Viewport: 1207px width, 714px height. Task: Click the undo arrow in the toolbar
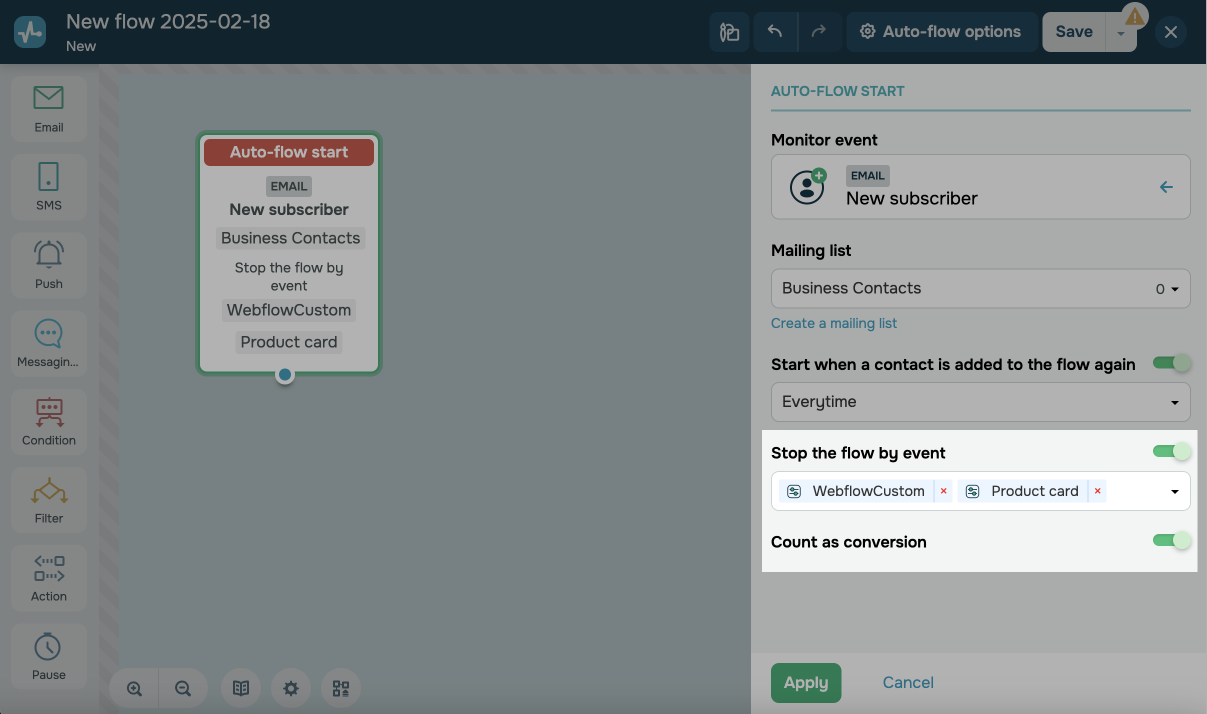pyautogui.click(x=775, y=32)
